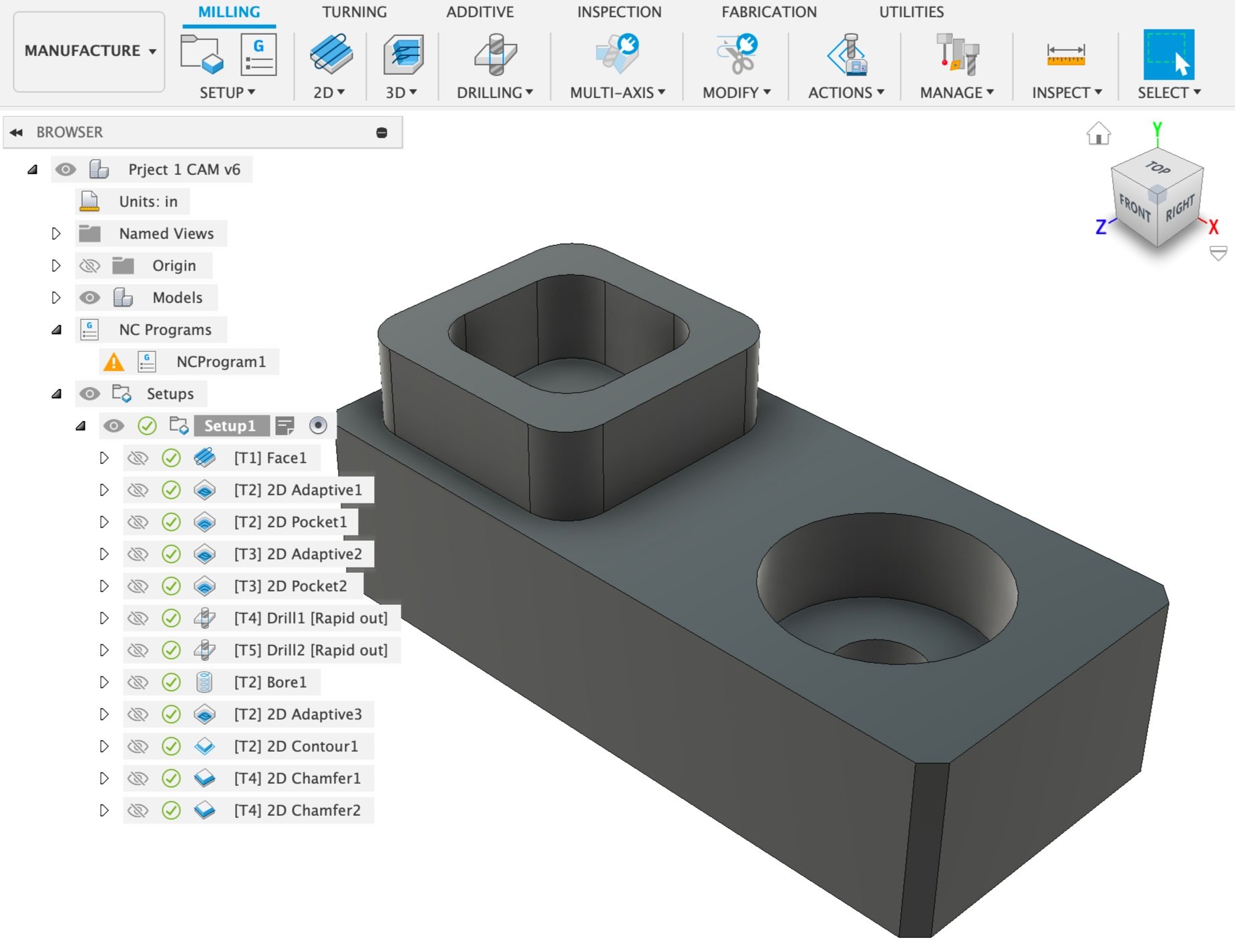Viewport: 1235px width, 952px height.
Task: Hide Setup1 with its eye icon
Action: (114, 426)
